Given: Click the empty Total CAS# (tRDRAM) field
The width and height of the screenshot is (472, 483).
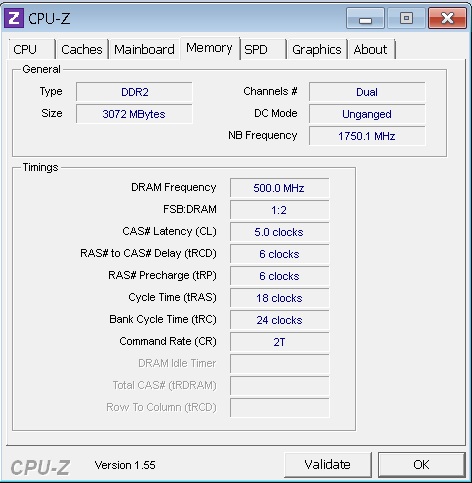Looking at the screenshot, I should pyautogui.click(x=279, y=386).
